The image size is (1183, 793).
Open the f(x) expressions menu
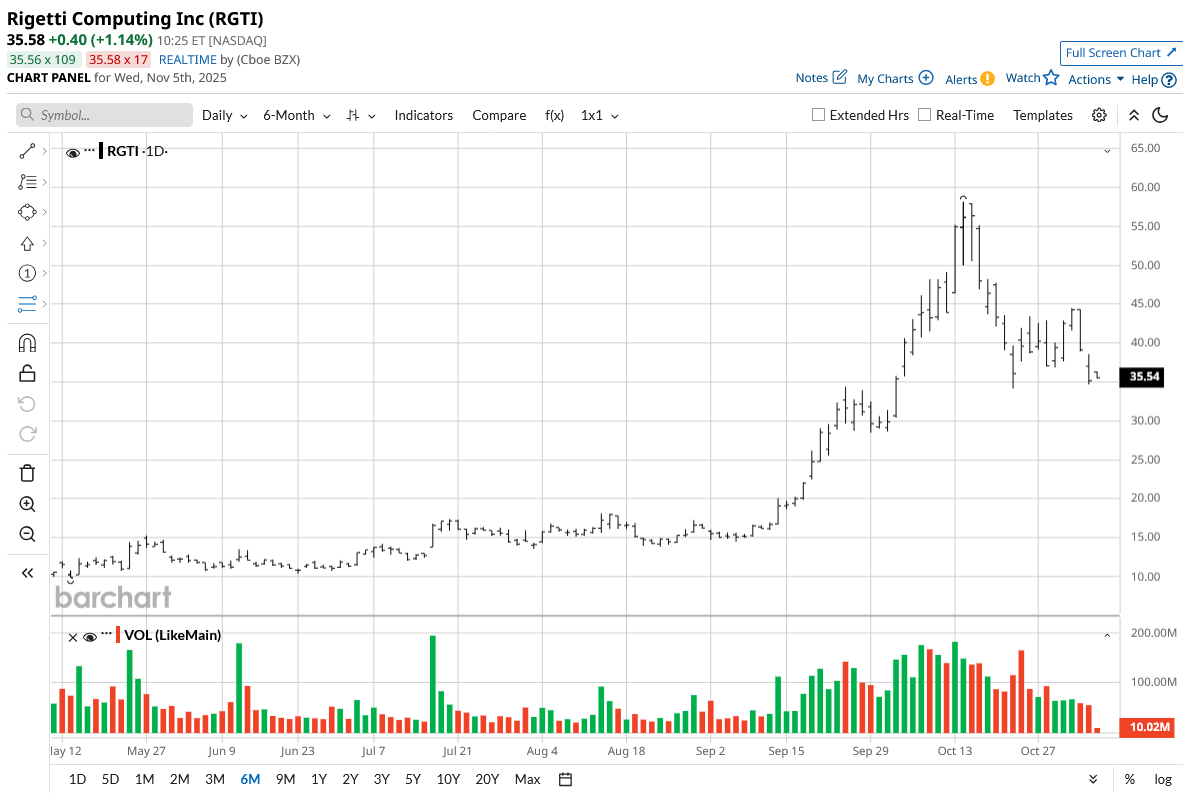(555, 115)
